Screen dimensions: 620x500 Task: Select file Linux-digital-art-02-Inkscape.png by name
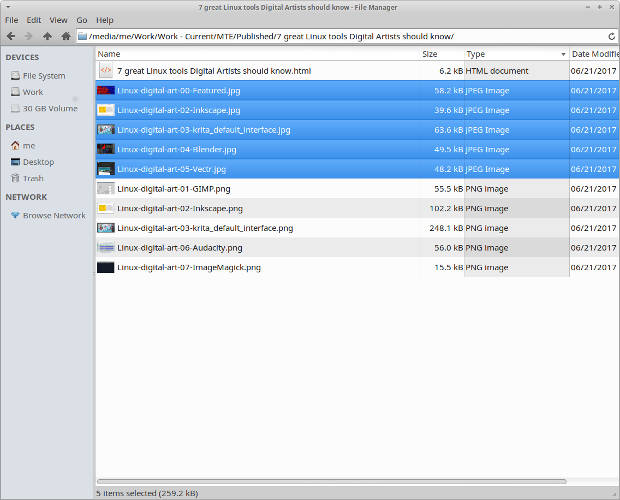[180, 209]
